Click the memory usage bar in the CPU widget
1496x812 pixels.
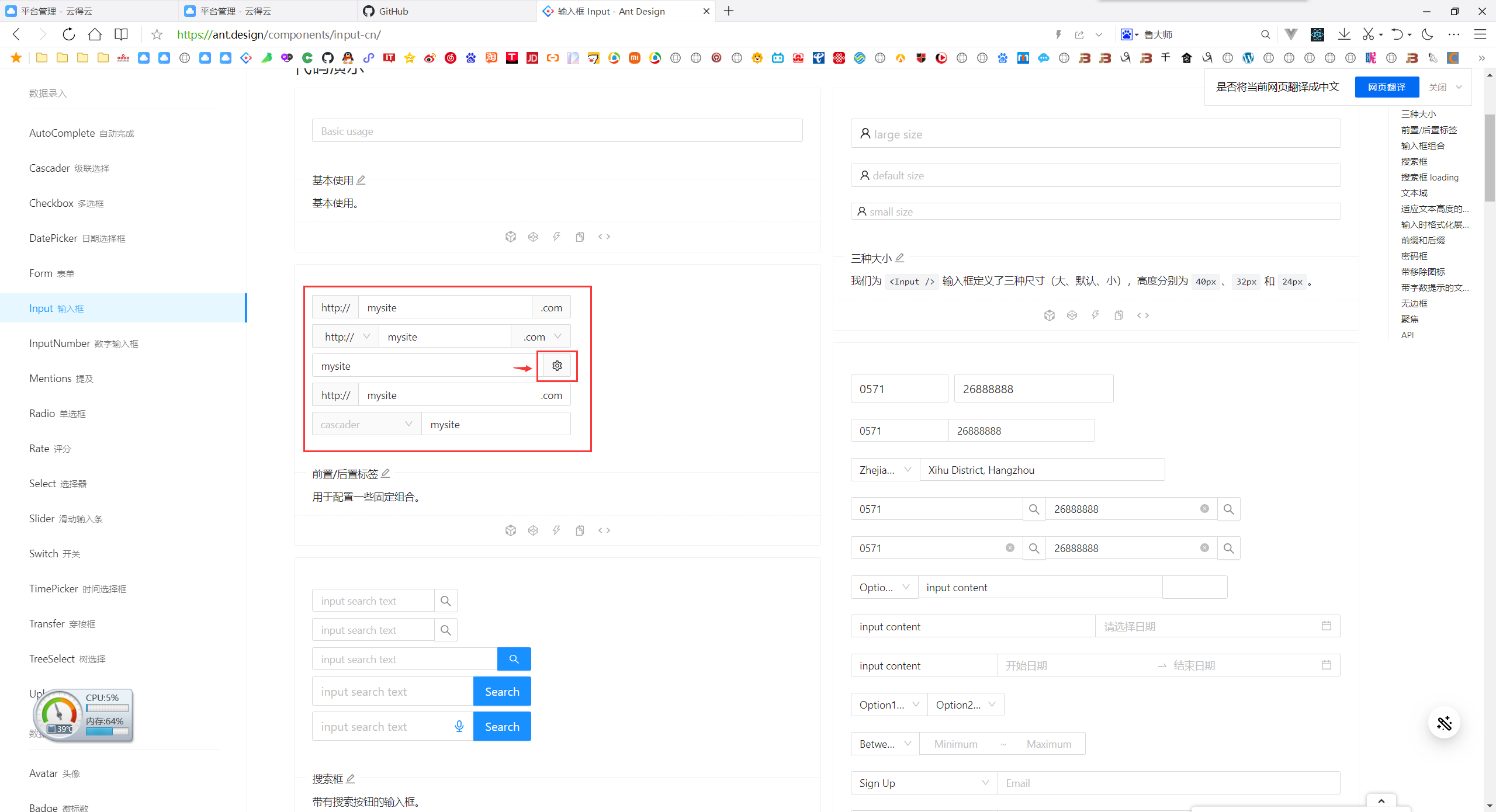(107, 731)
